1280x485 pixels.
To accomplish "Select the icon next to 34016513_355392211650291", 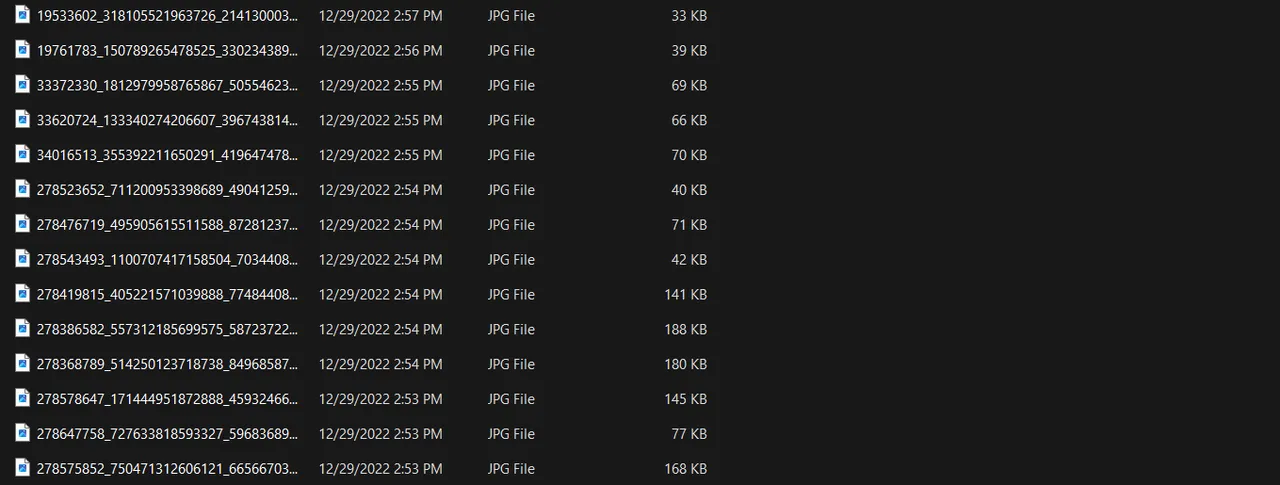I will 22,155.
